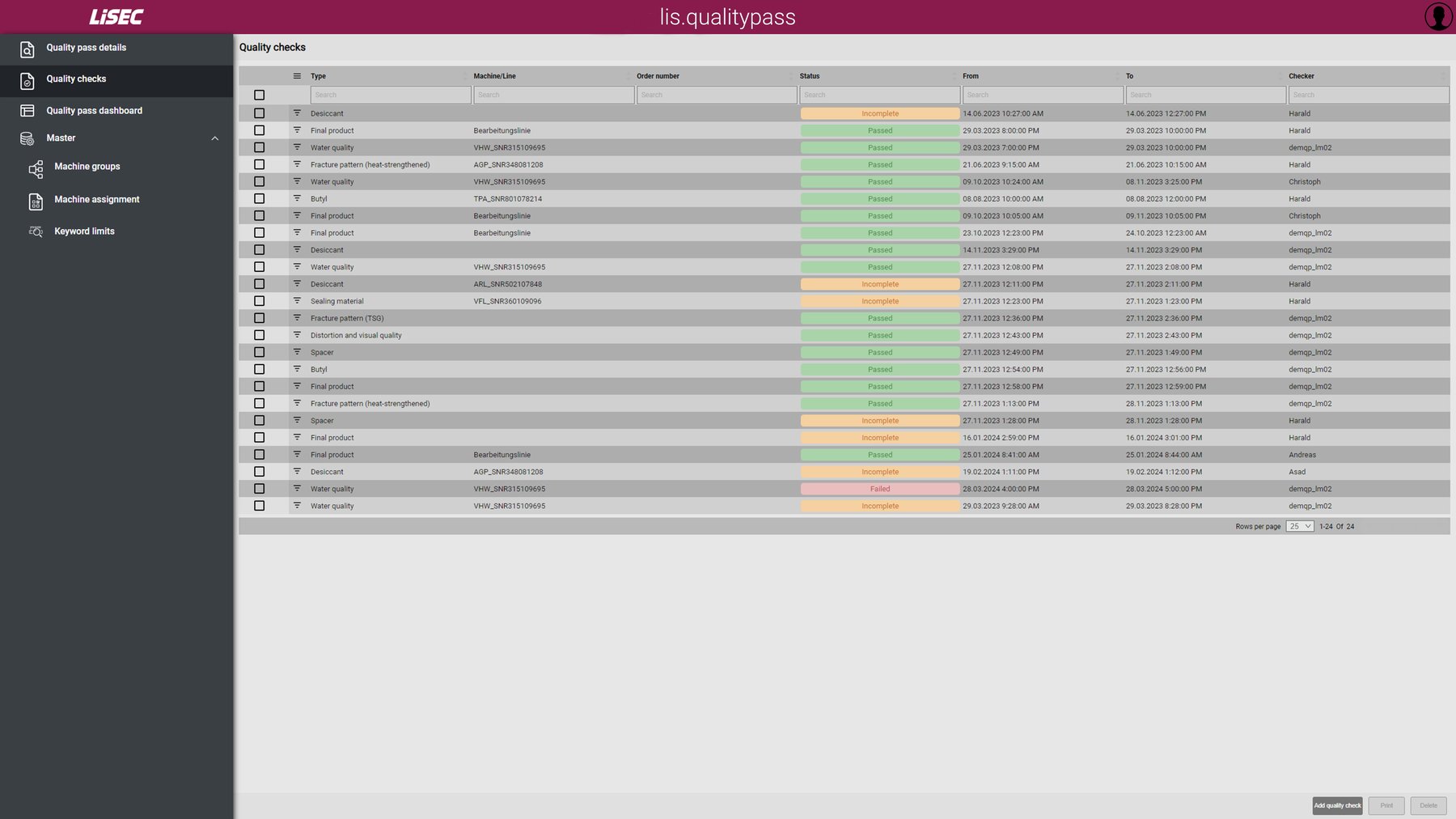Viewport: 1456px width, 819px height.
Task: Open the Machine groups icon
Action: tap(36, 168)
